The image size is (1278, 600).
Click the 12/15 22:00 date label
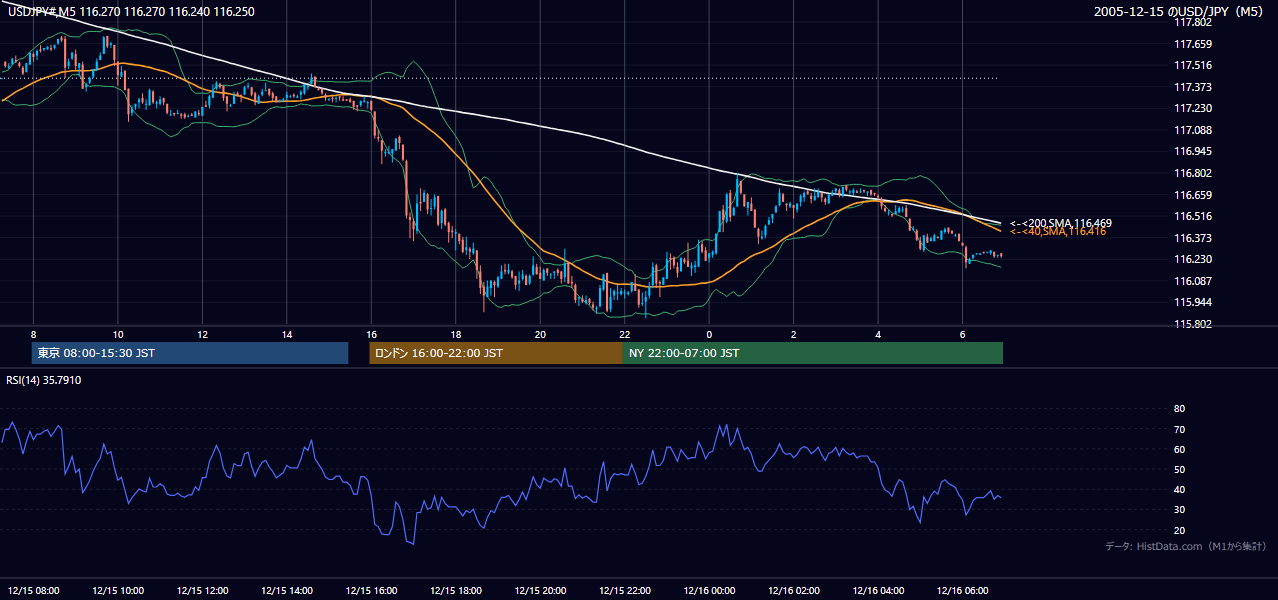point(624,591)
